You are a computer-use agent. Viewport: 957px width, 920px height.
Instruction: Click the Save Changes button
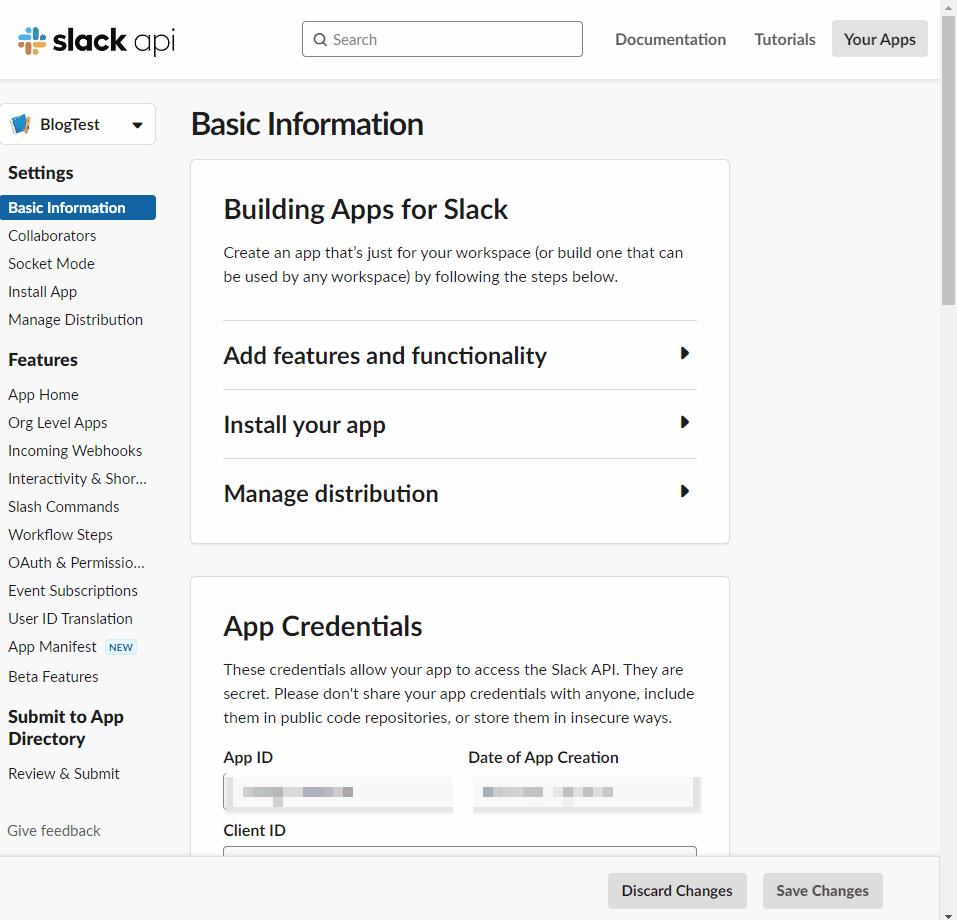[822, 891]
